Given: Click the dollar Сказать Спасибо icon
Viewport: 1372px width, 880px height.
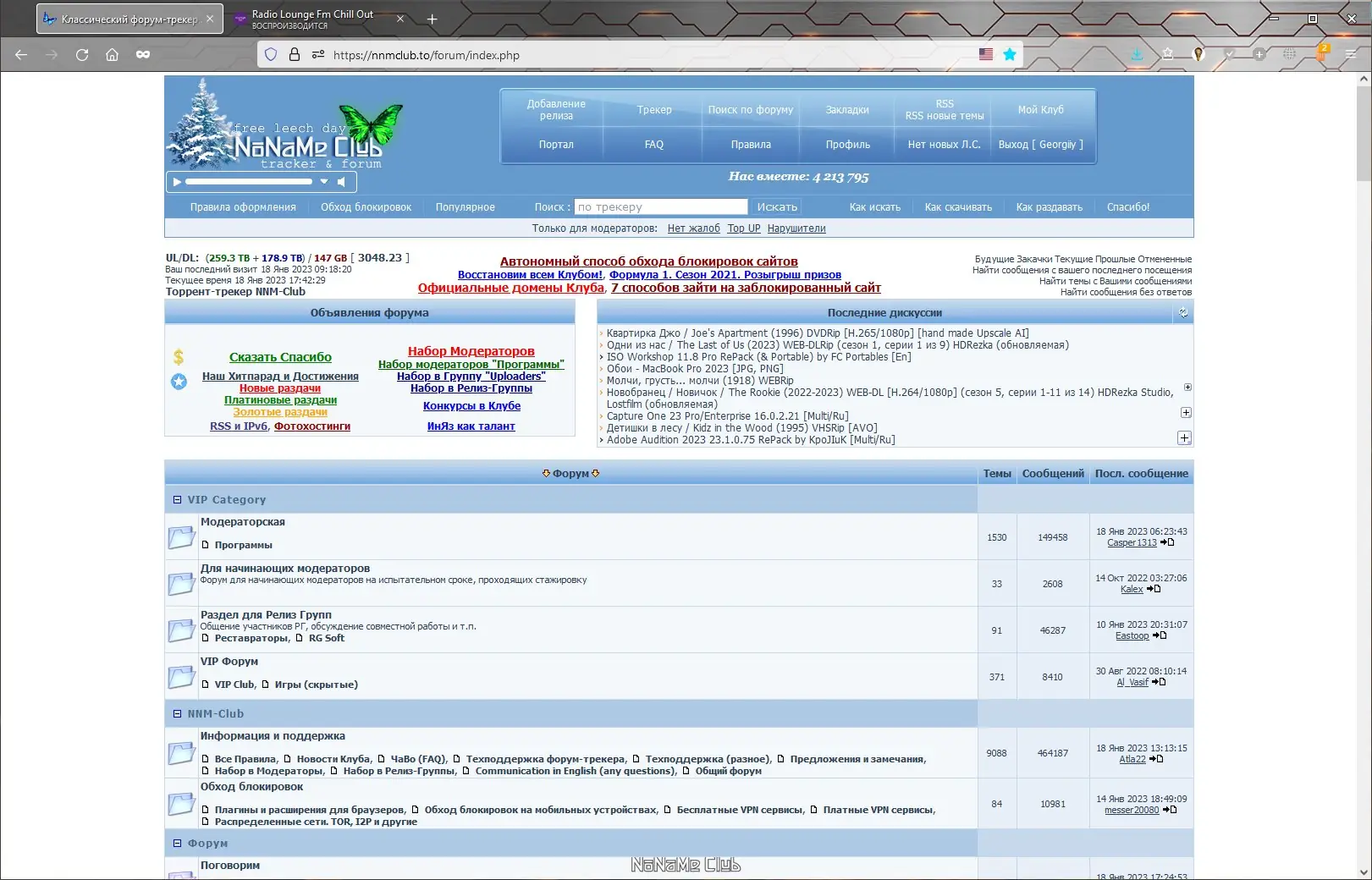Looking at the screenshot, I should 179,357.
